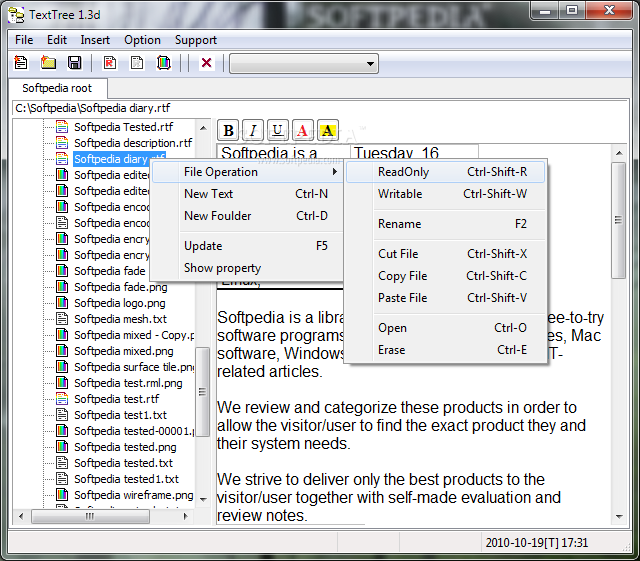640x561 pixels.
Task: Choose Rename from submenu
Action: [445, 224]
